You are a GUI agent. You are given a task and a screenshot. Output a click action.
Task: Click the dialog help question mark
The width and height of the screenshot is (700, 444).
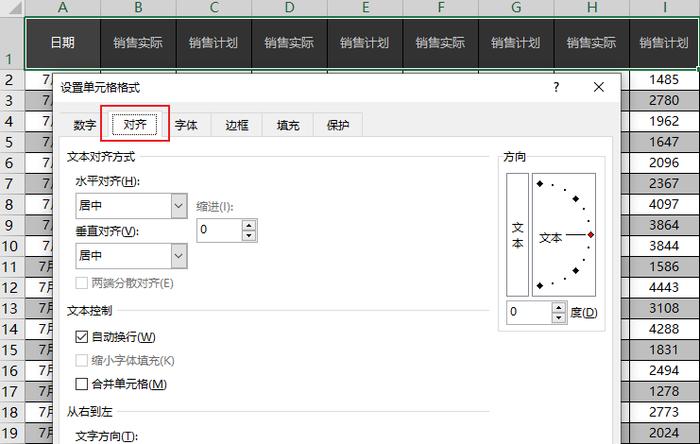(x=556, y=87)
